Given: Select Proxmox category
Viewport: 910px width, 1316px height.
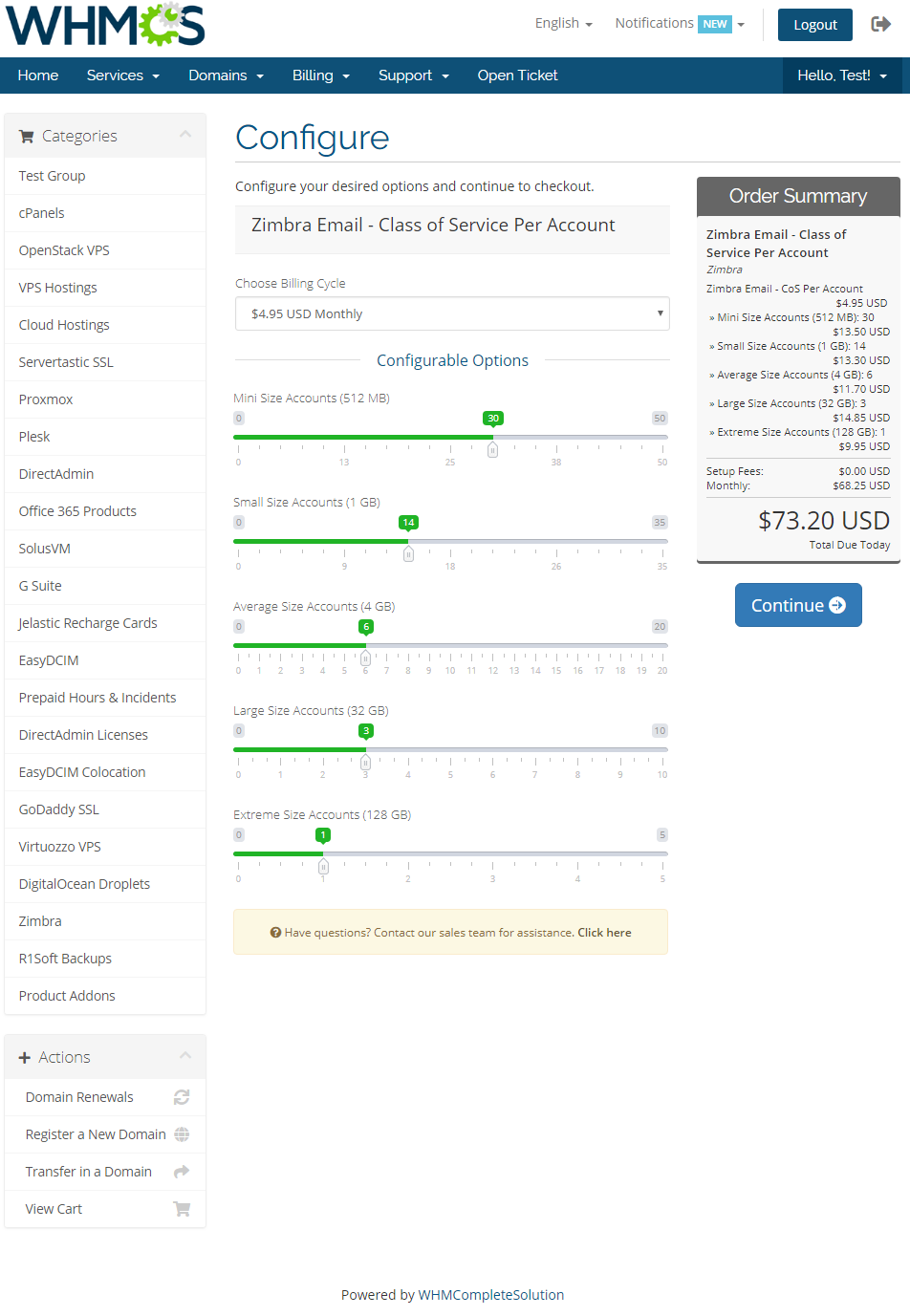Looking at the screenshot, I should [x=105, y=399].
